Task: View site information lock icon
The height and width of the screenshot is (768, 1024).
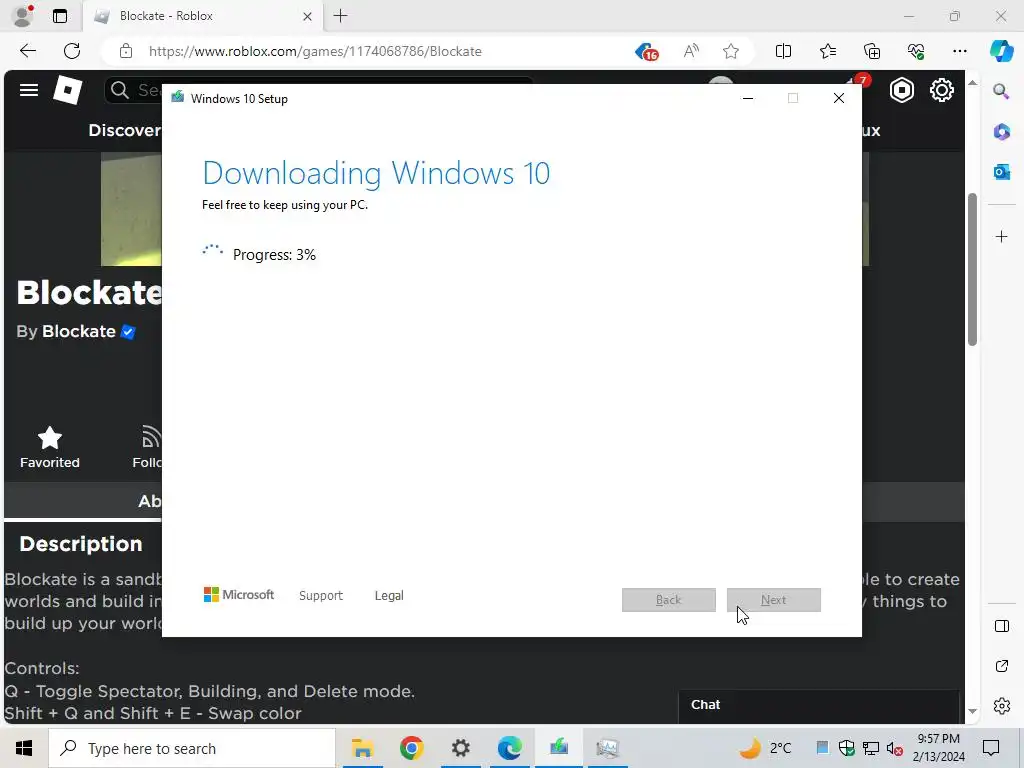Action: [126, 51]
